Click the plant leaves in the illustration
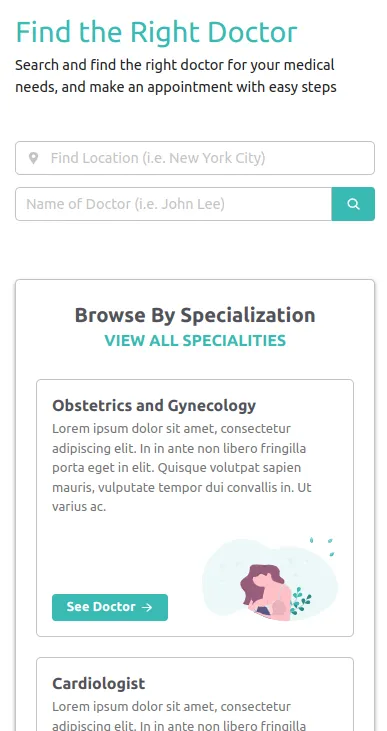387x731 pixels. pyautogui.click(x=300, y=601)
